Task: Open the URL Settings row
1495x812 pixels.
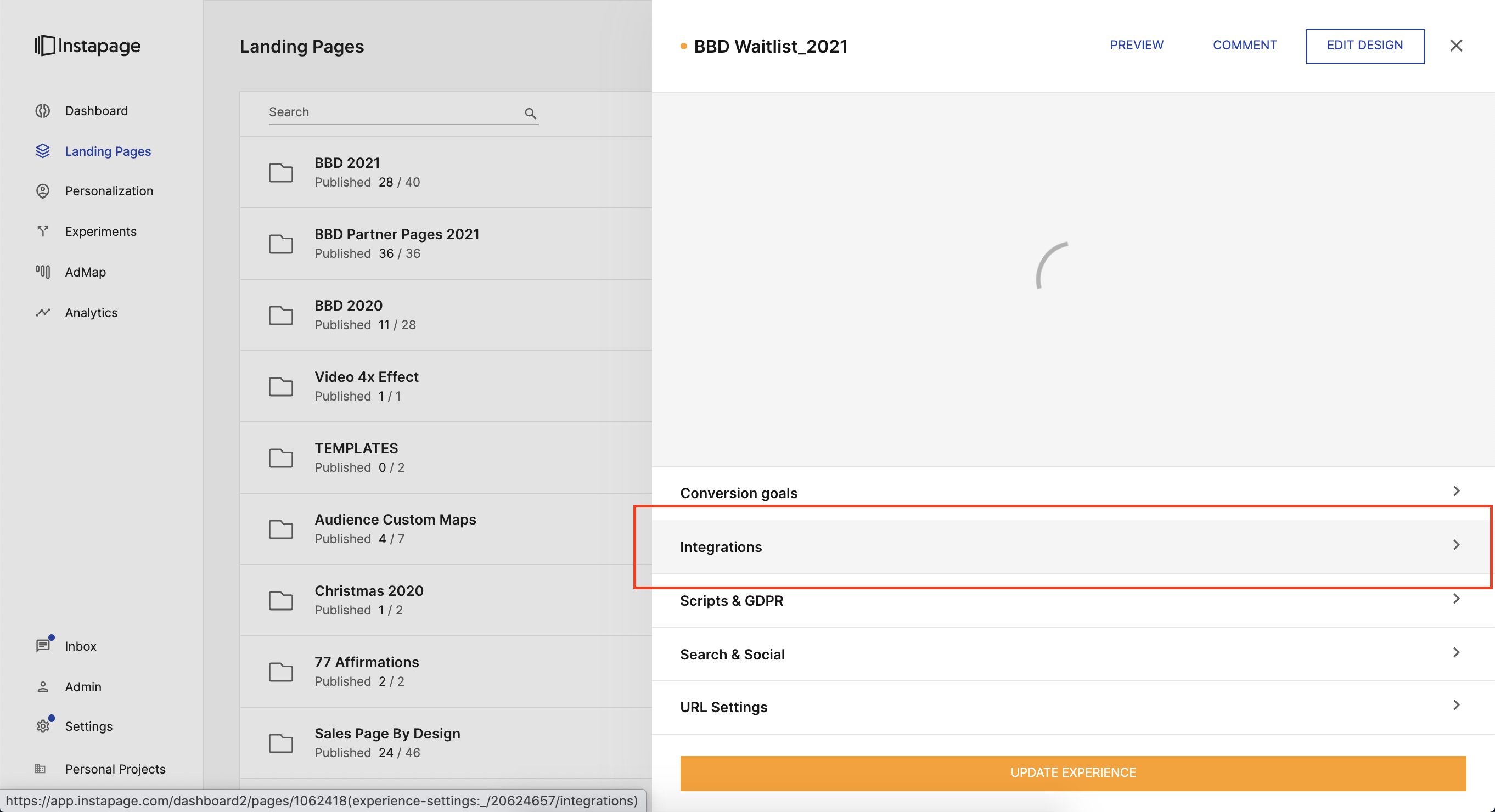Action: pyautogui.click(x=1072, y=707)
